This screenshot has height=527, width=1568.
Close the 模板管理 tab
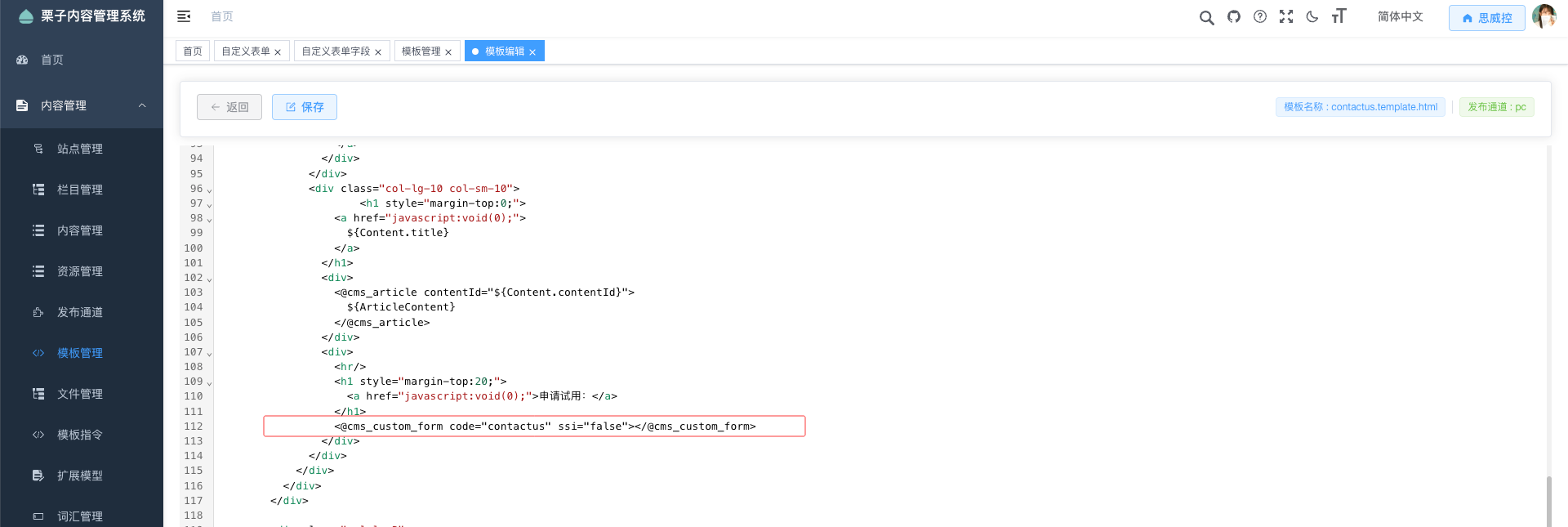tap(448, 52)
